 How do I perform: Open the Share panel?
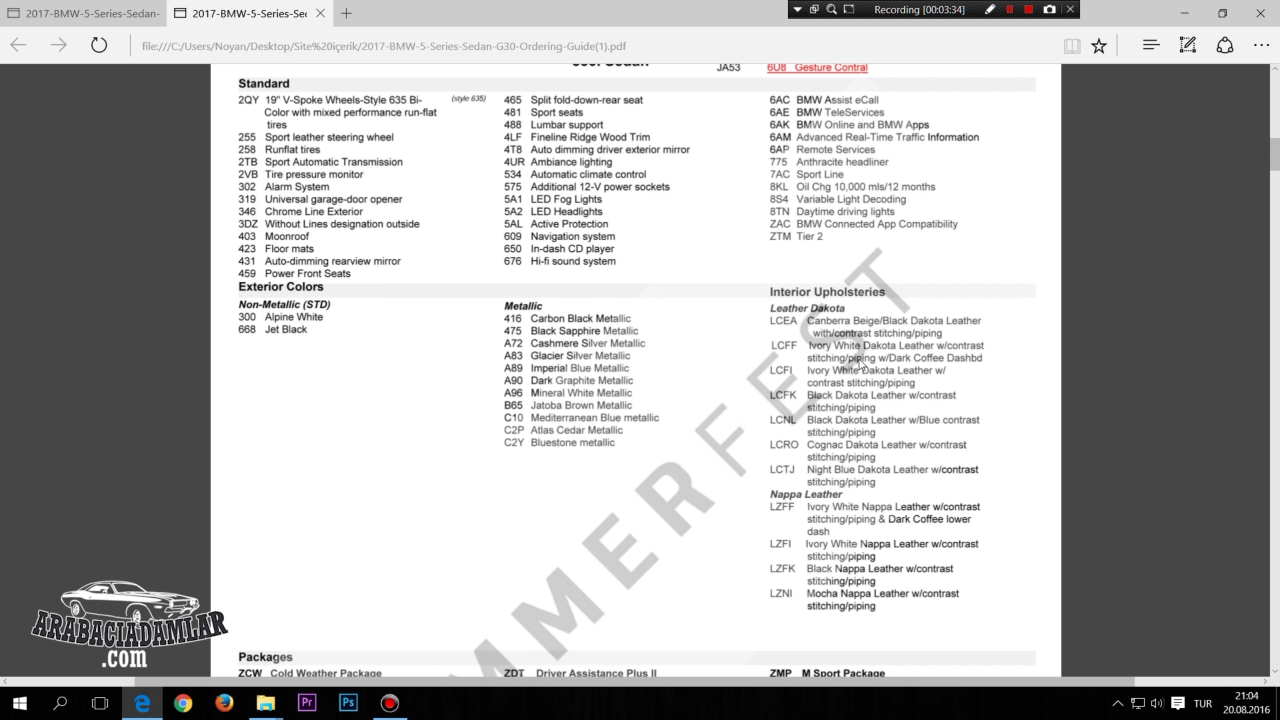tap(1225, 45)
